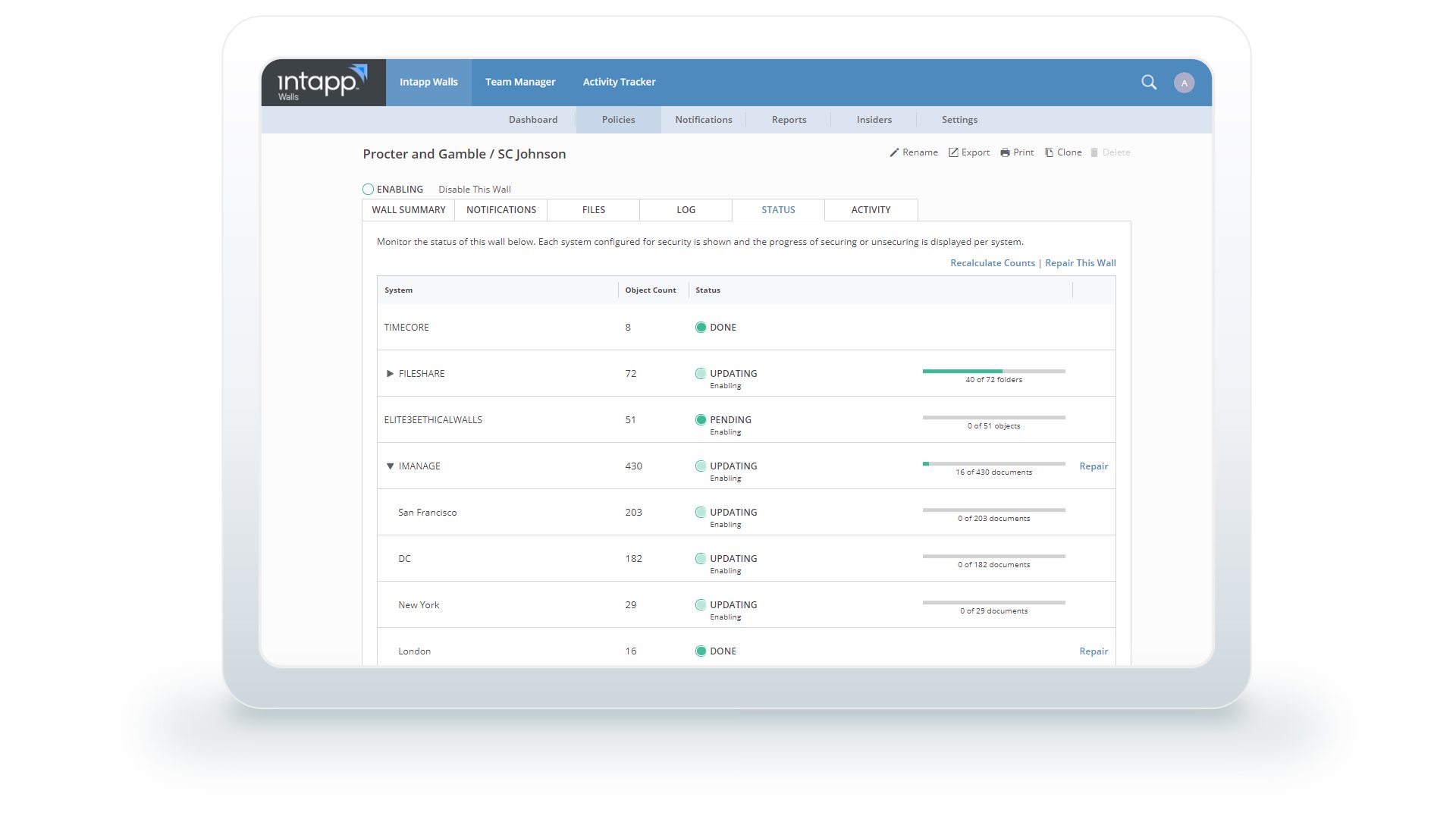Click the DC documents progress bar
This screenshot has width=1456, height=819.
[993, 557]
